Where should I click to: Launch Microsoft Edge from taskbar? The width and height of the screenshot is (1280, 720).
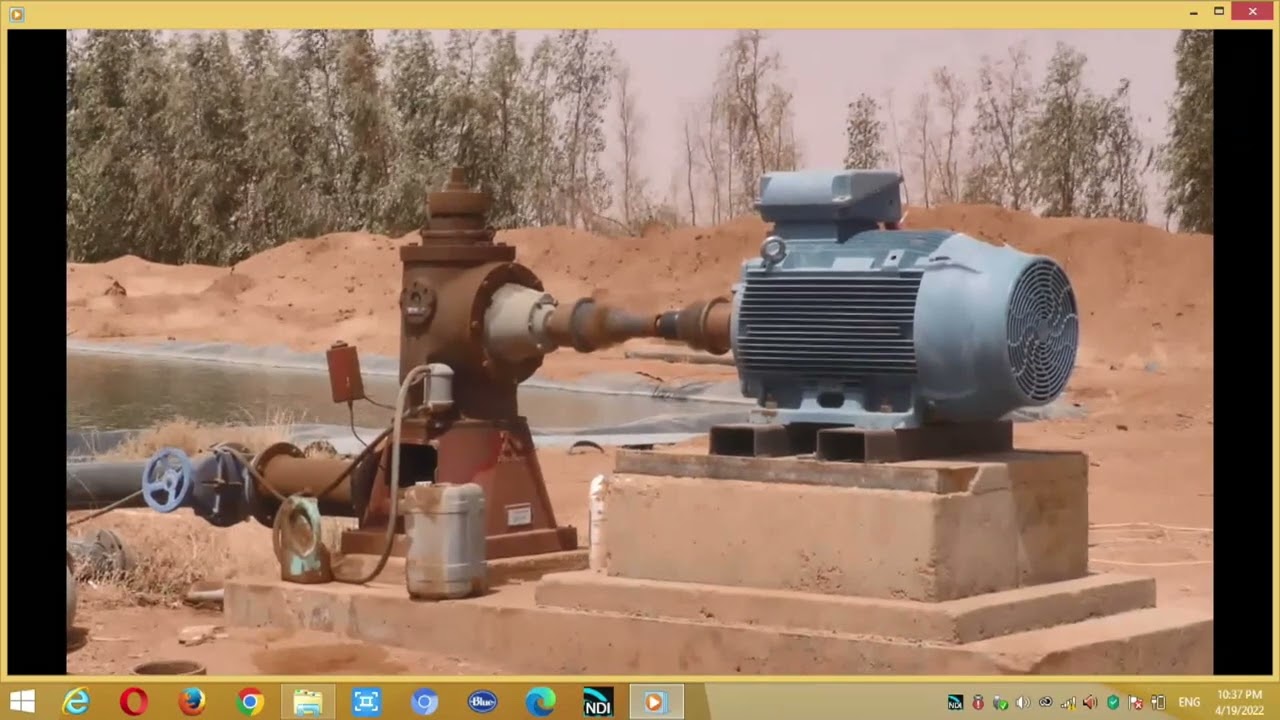540,702
